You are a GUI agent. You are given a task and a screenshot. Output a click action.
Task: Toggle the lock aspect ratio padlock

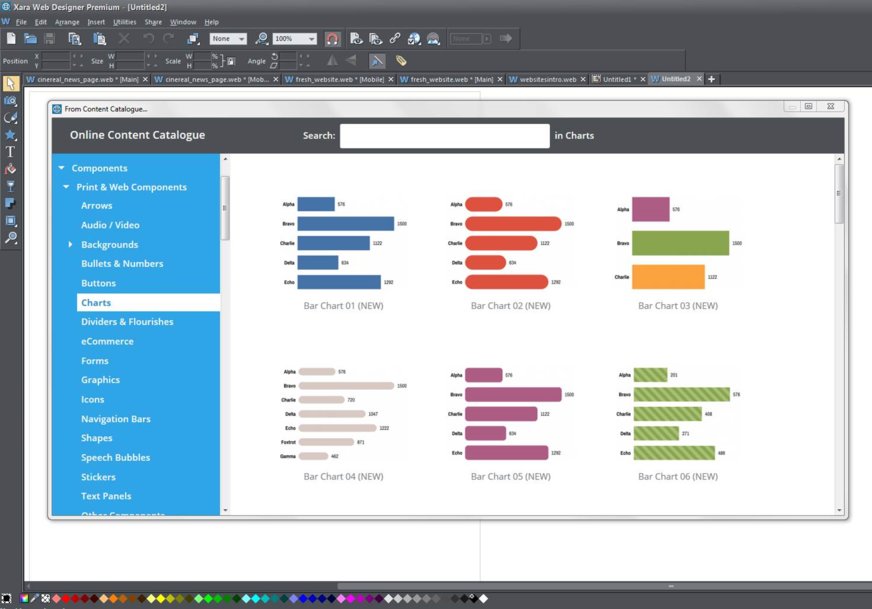pos(231,61)
